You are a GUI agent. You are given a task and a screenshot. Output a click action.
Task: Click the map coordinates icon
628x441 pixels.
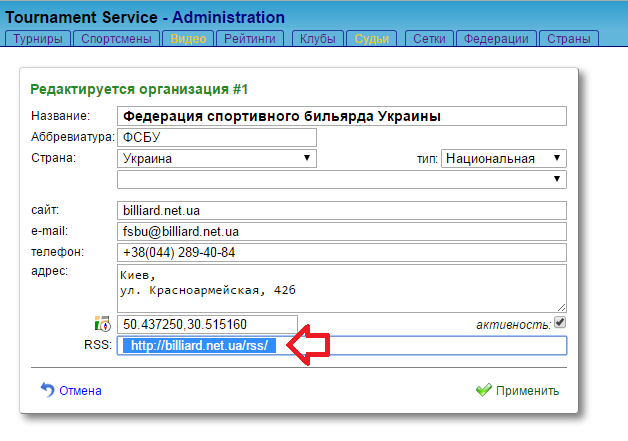coord(102,324)
